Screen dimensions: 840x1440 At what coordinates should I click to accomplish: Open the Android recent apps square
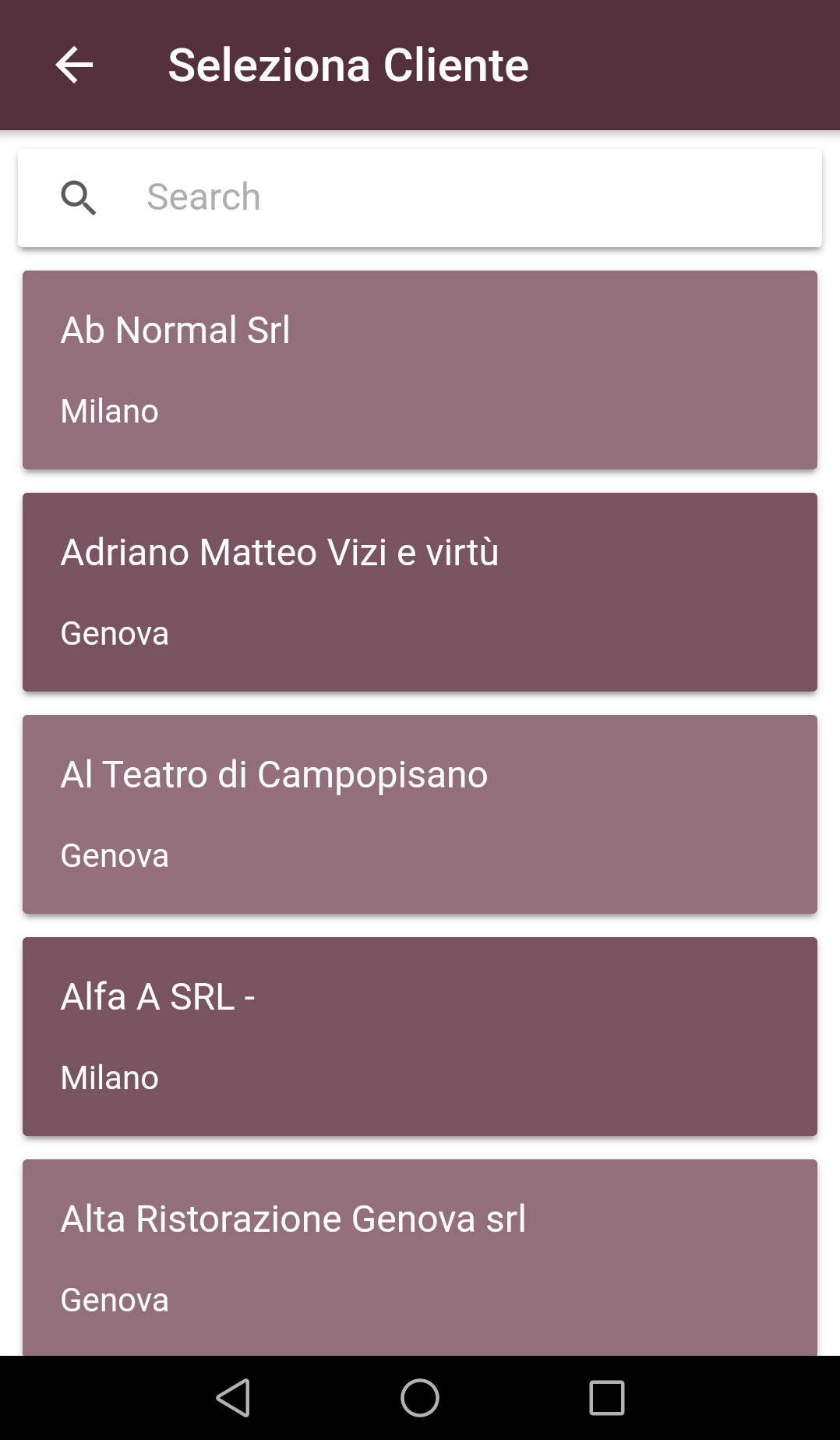(606, 1397)
